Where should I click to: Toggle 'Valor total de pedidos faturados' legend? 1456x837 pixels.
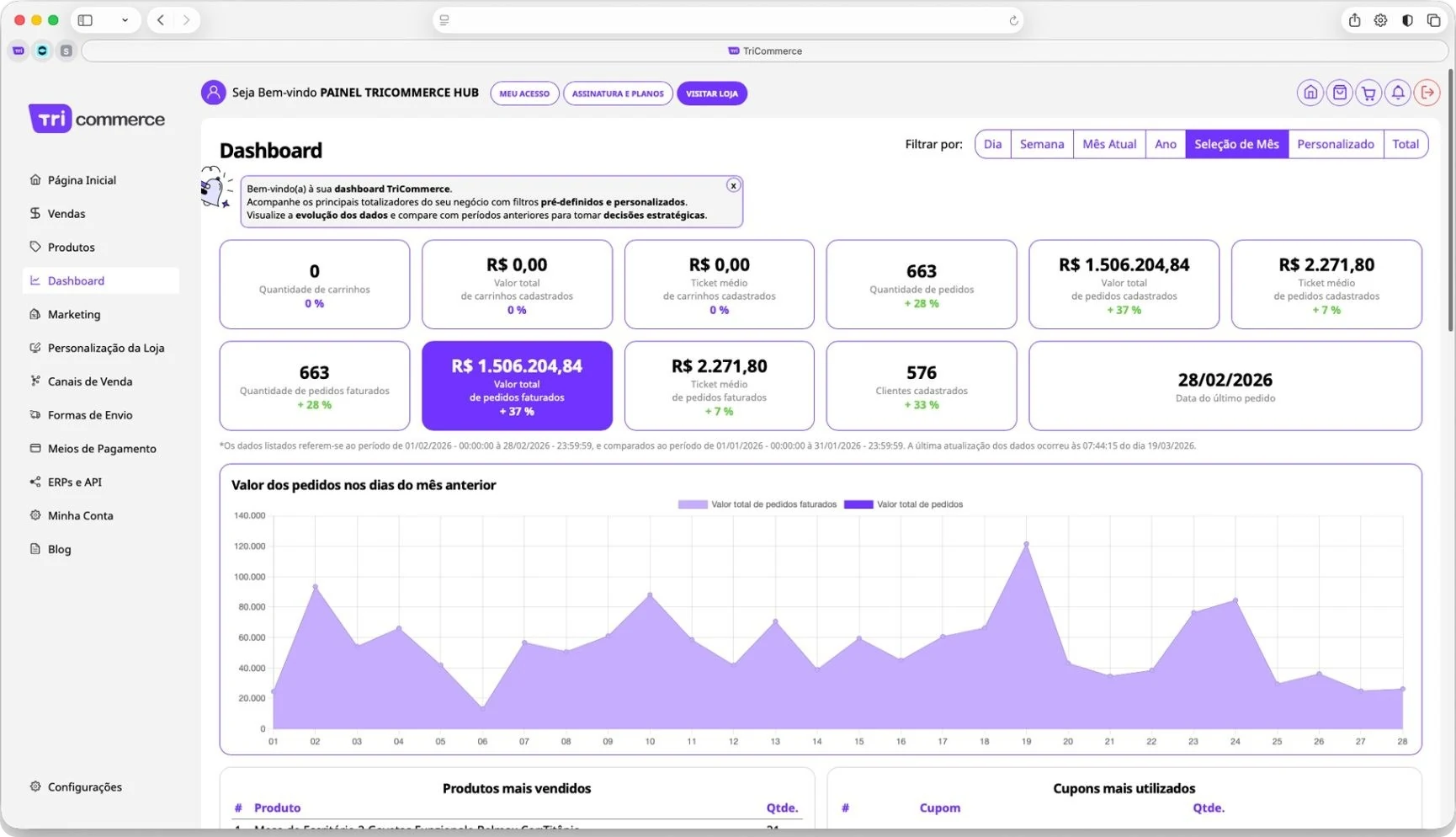757,504
